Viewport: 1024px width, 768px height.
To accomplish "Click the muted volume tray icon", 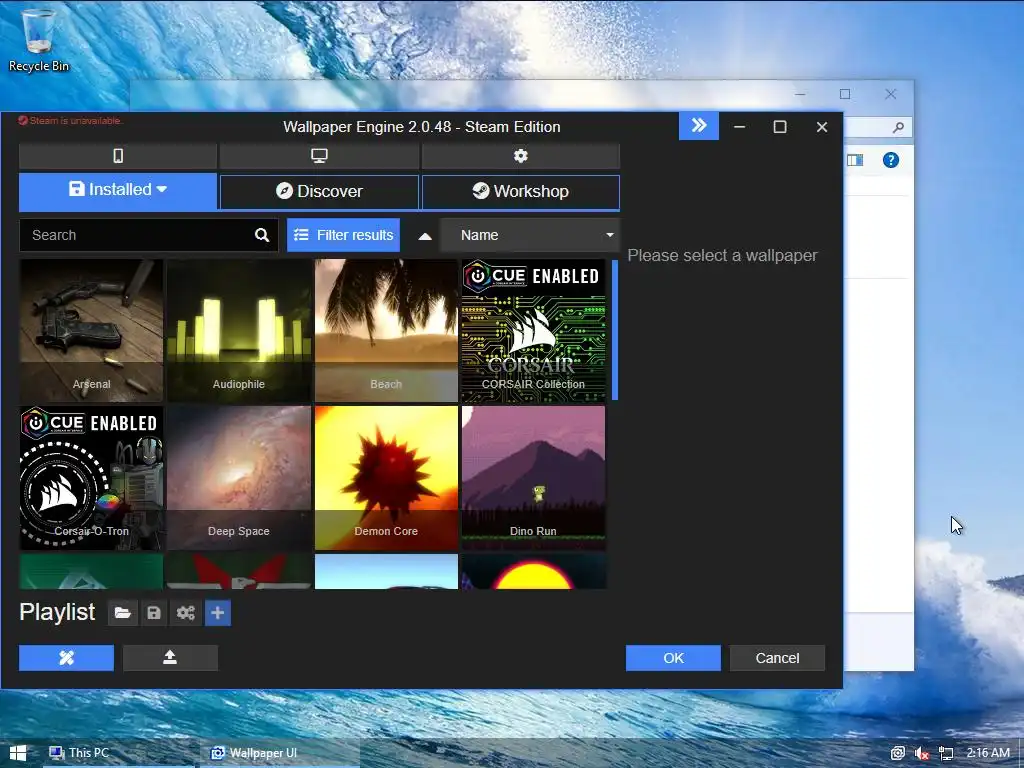I will 922,754.
